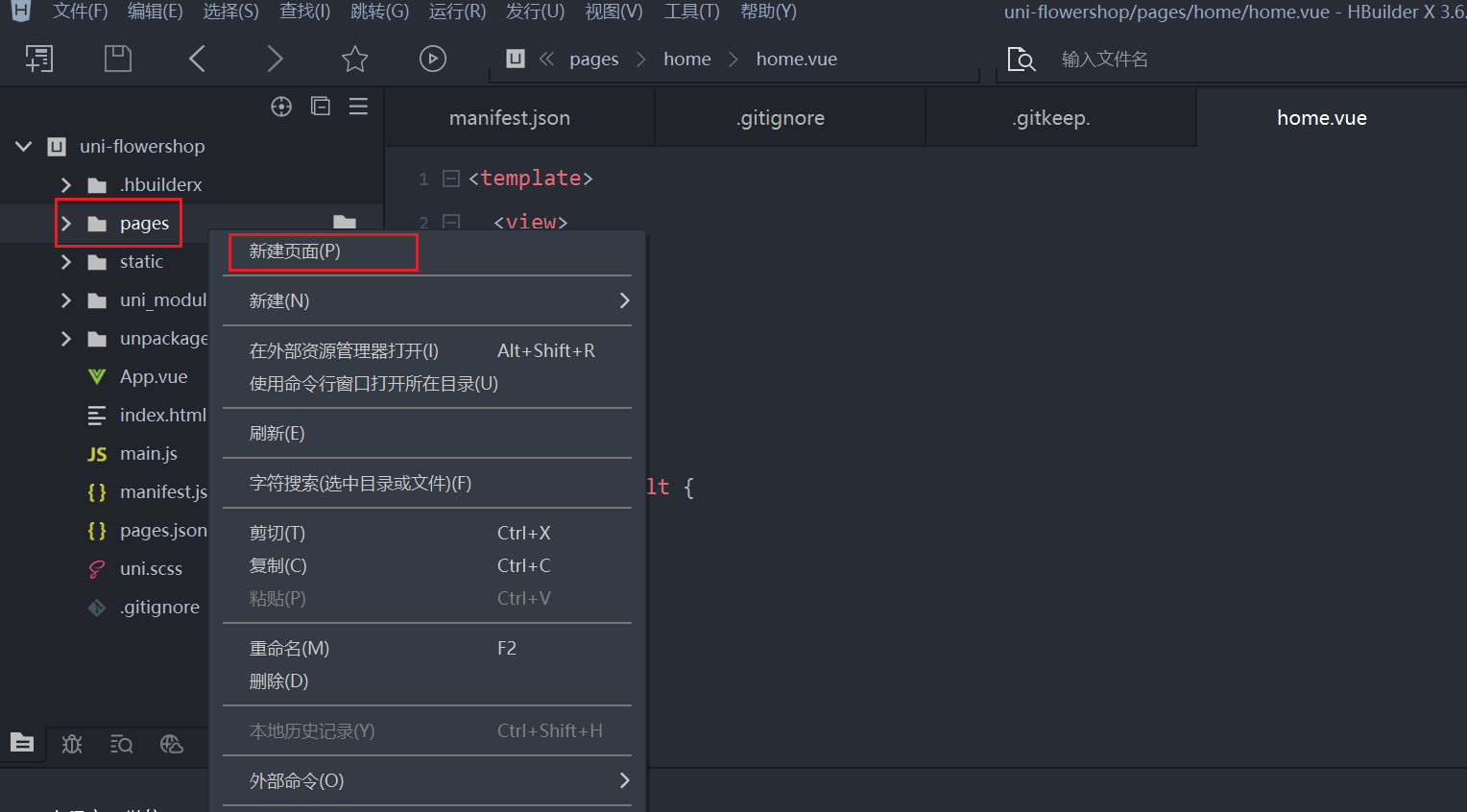Open the 运行(R) menu
The width and height of the screenshot is (1467, 812).
457,12
